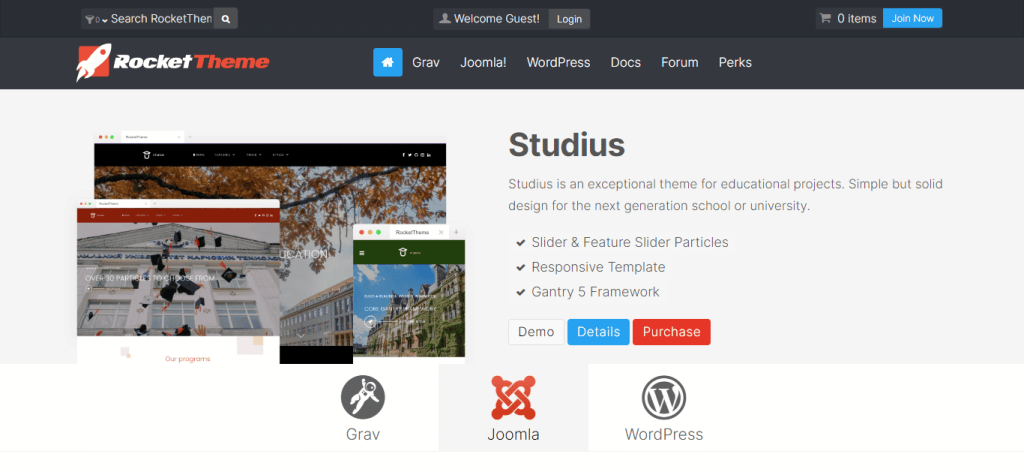
Task: Click the green-header mobile preview thumbnail
Action: pyautogui.click(x=409, y=292)
